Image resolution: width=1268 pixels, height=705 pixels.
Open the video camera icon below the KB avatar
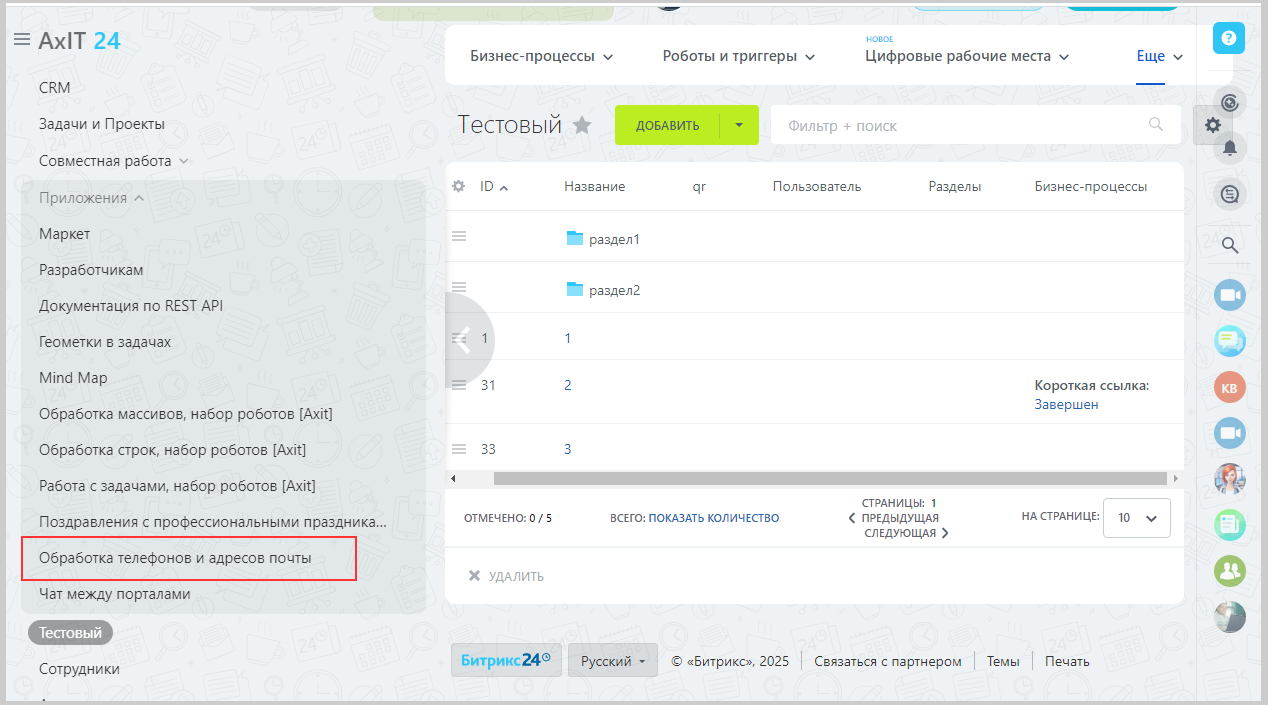pos(1230,433)
